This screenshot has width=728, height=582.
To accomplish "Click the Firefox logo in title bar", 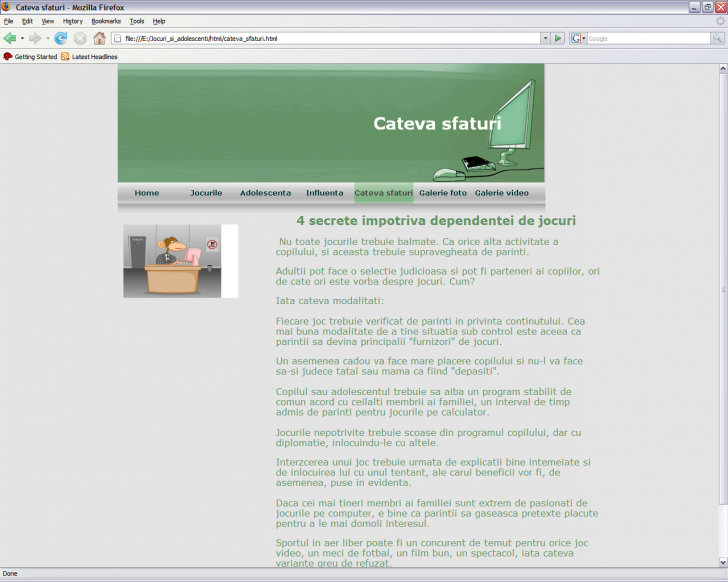I will click(6, 7).
